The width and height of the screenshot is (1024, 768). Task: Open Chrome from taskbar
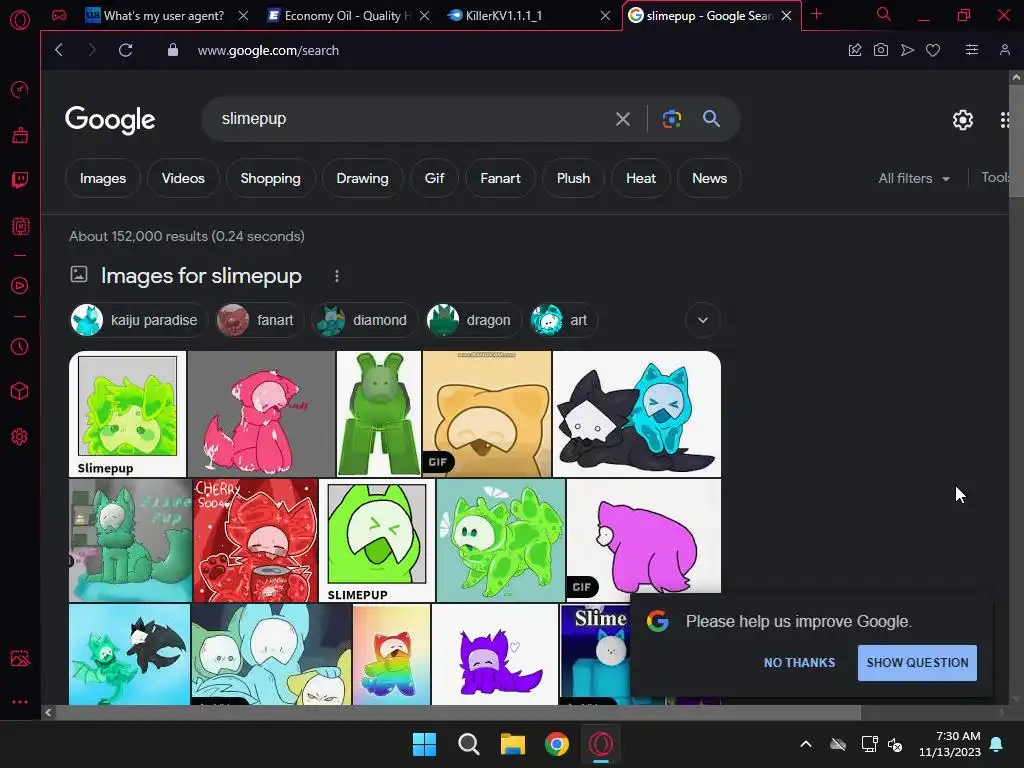(557, 744)
